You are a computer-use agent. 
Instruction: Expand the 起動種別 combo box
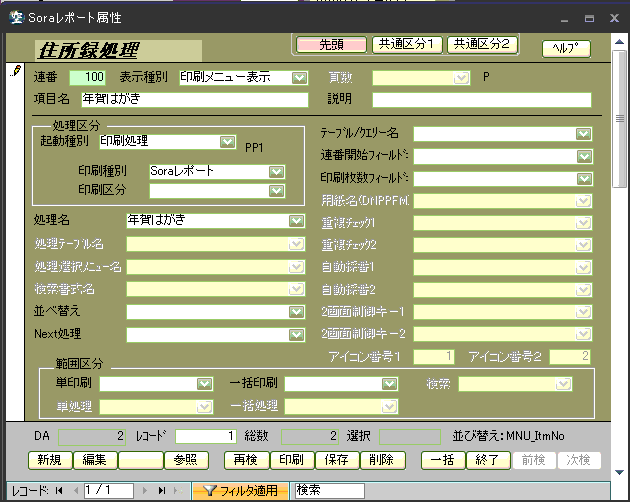tap(228, 142)
